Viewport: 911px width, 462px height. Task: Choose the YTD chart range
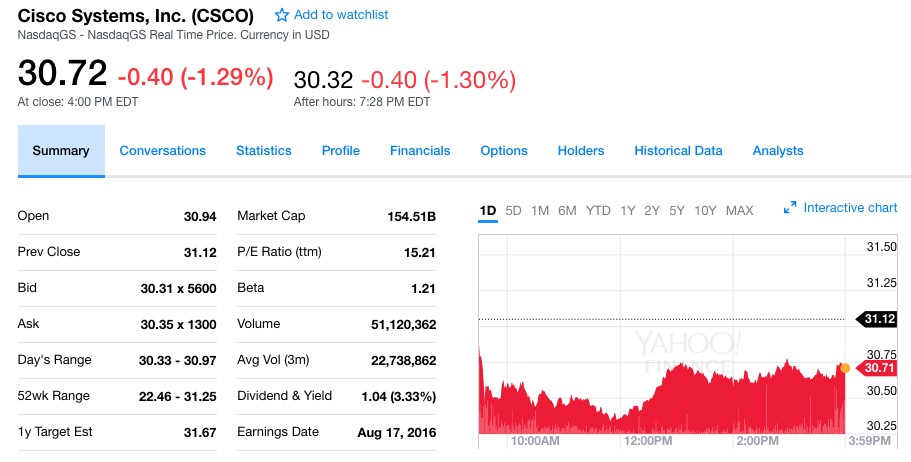[598, 210]
